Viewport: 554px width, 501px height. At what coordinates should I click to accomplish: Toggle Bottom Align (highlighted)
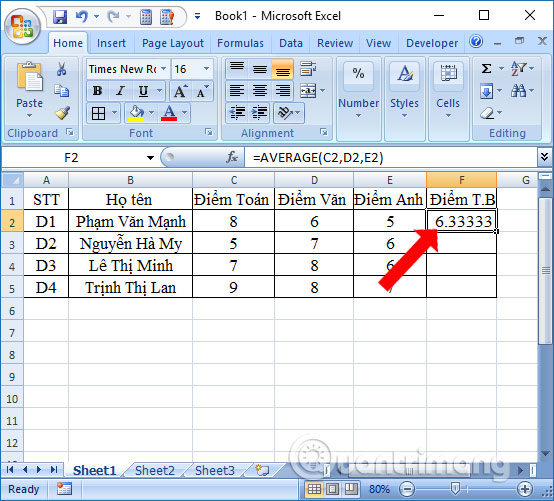coord(283,69)
